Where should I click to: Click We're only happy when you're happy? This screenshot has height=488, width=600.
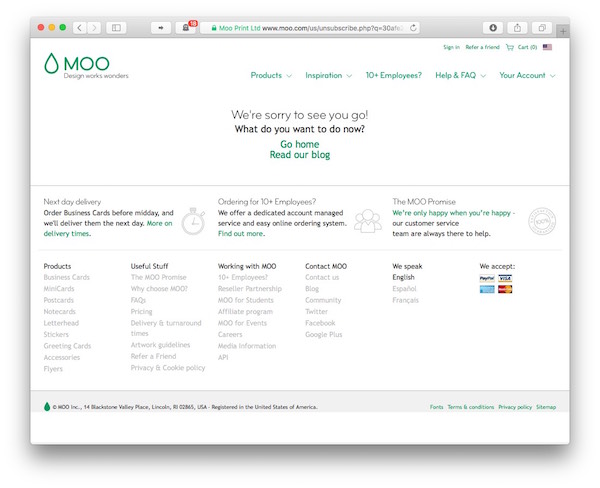452,213
